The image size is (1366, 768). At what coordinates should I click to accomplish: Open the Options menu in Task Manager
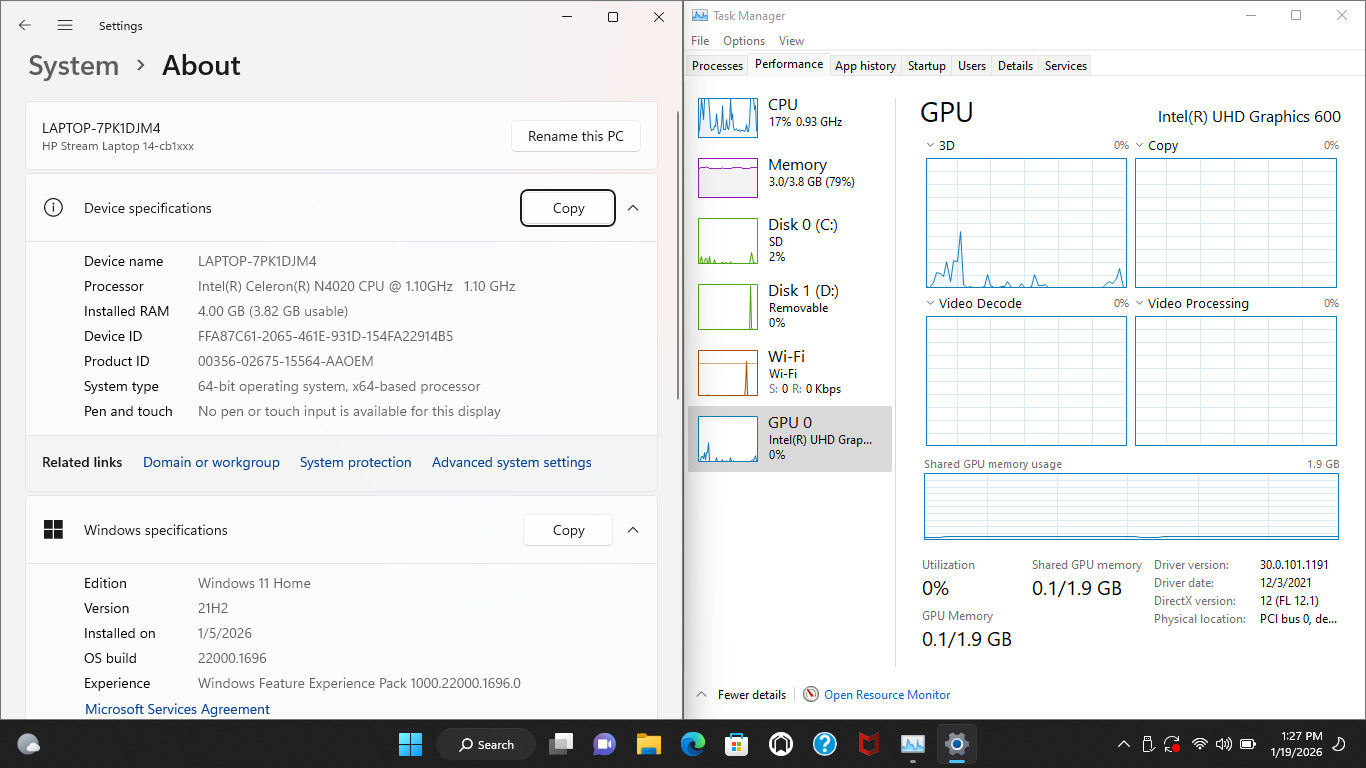pos(743,41)
